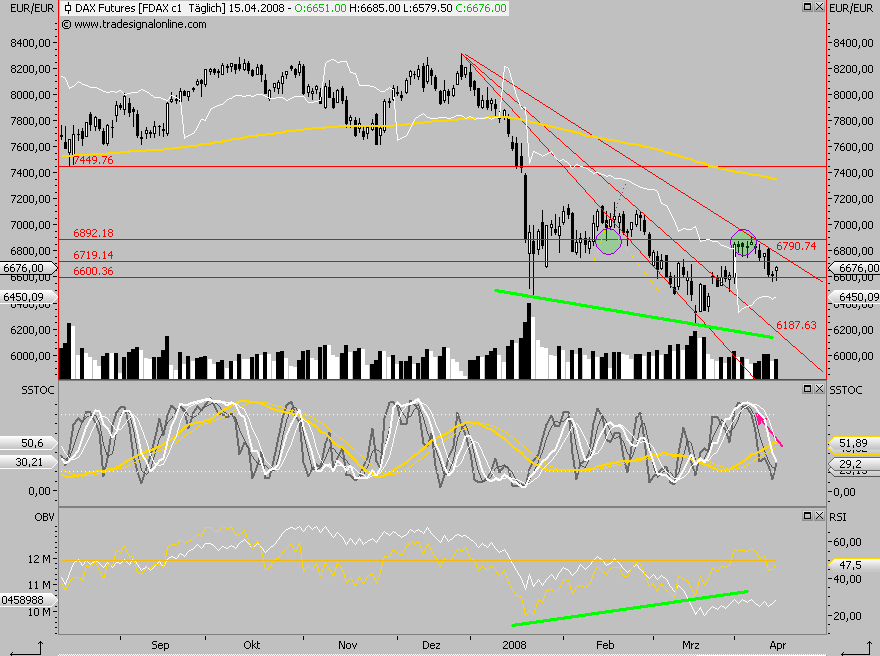The height and width of the screenshot is (656, 880).
Task: Click the 30,21 SSTOC value marker
Action: (x=28, y=462)
